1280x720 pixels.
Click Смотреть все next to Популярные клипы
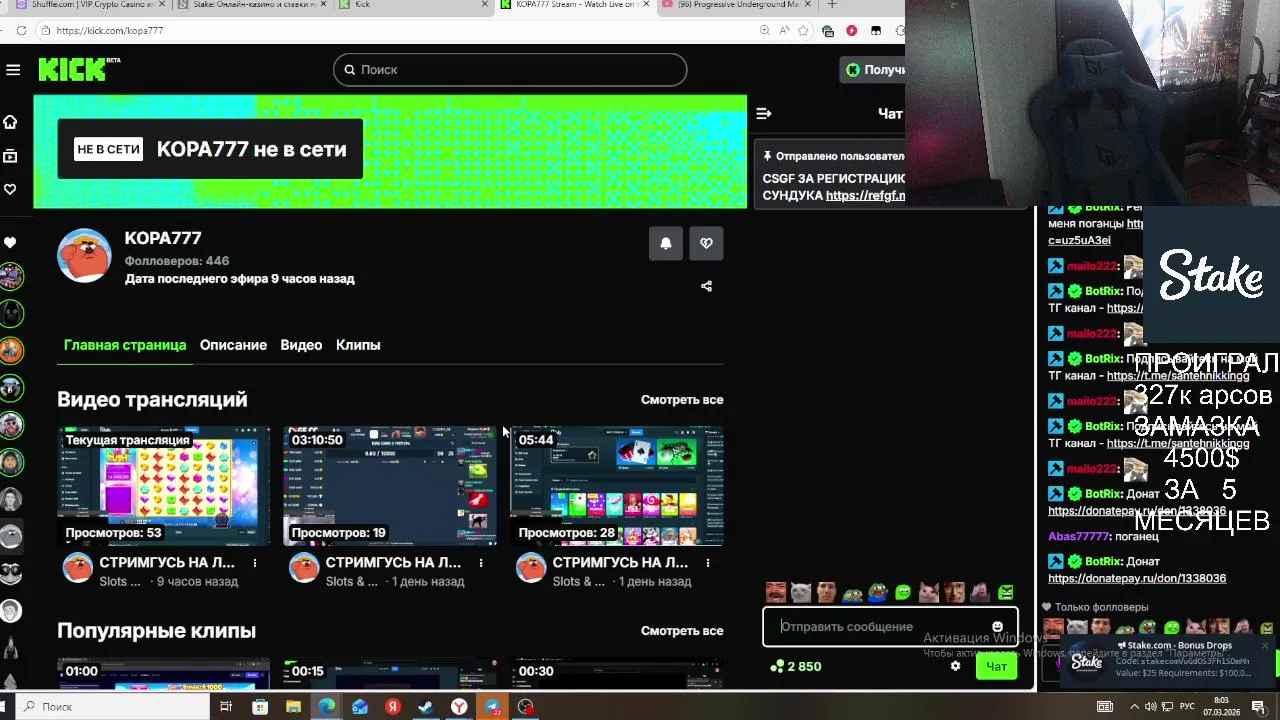coord(682,631)
